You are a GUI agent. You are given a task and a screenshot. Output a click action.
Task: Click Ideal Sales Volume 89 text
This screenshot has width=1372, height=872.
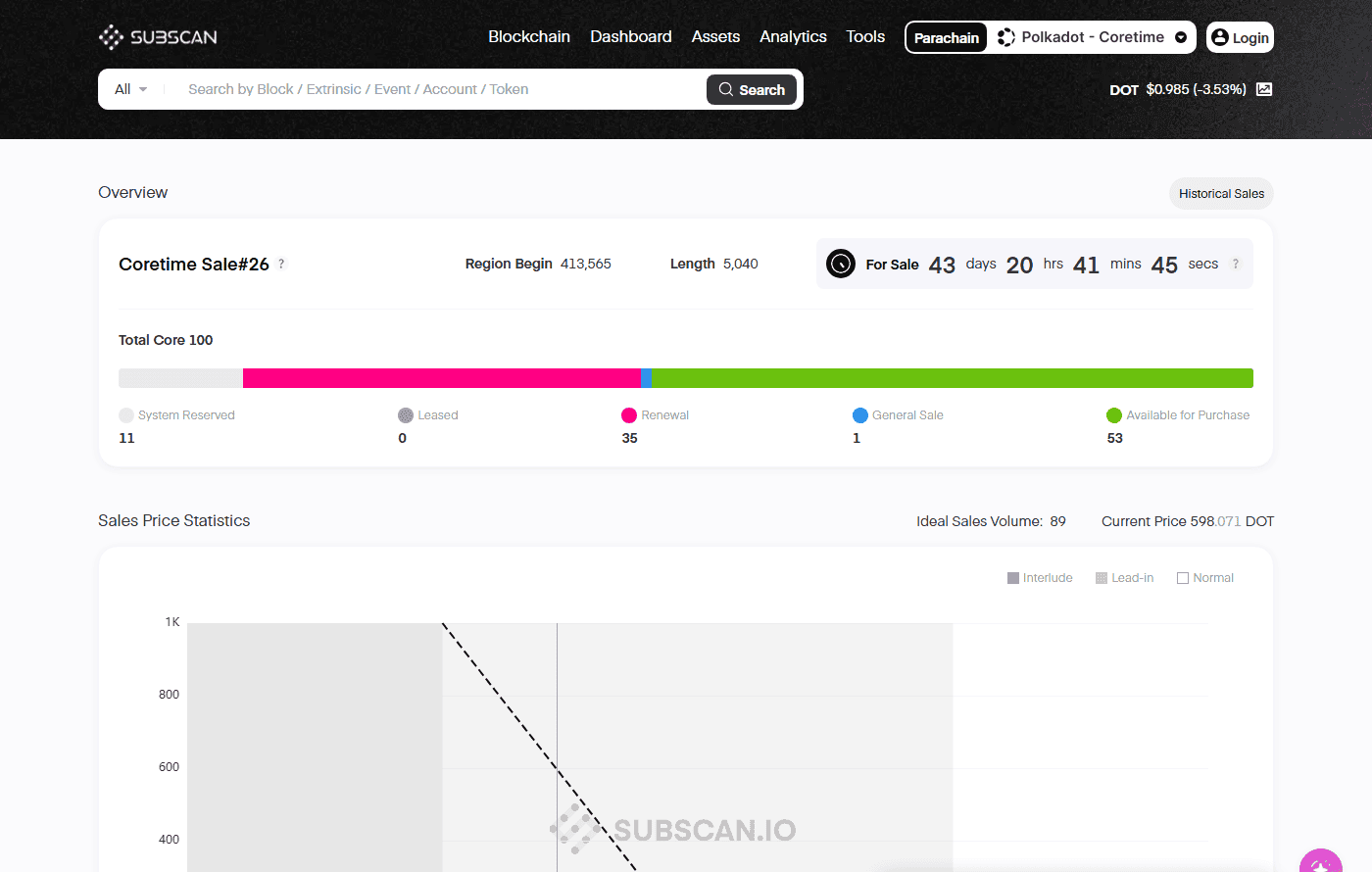coord(991,521)
